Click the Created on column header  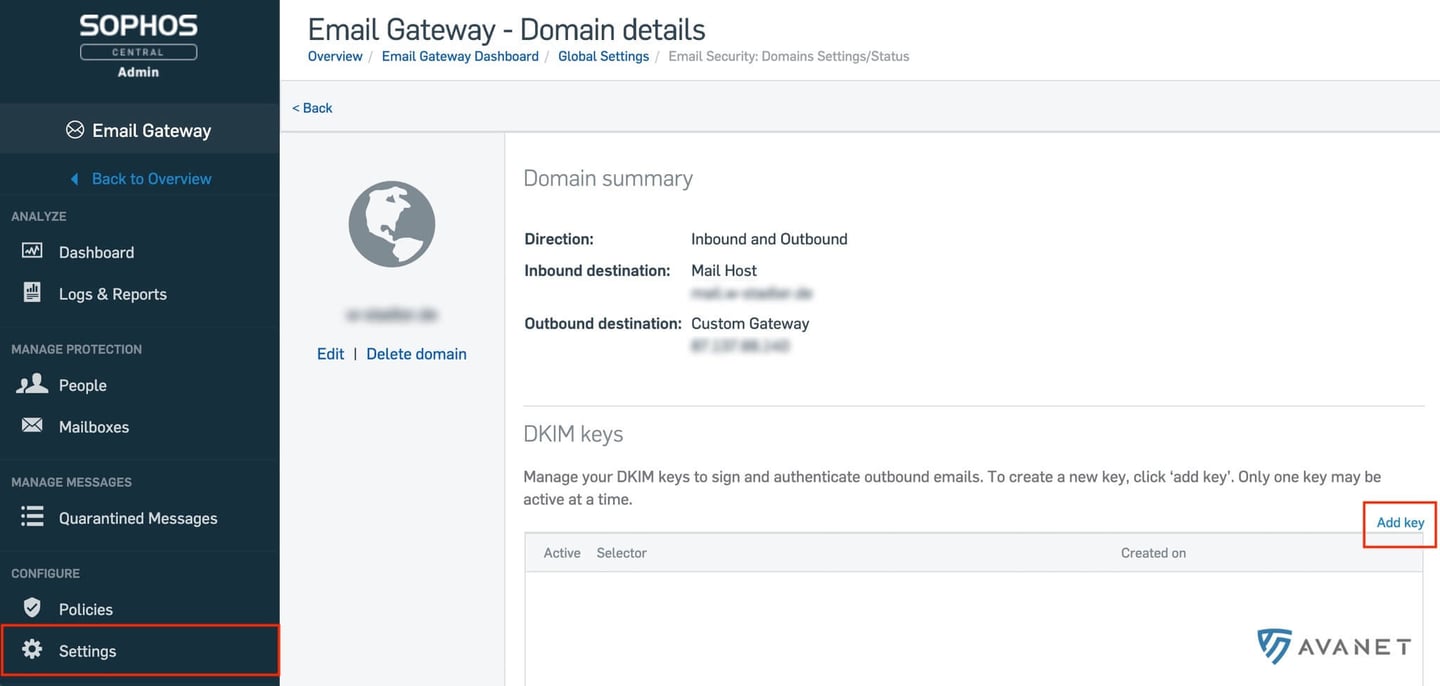click(x=1153, y=553)
